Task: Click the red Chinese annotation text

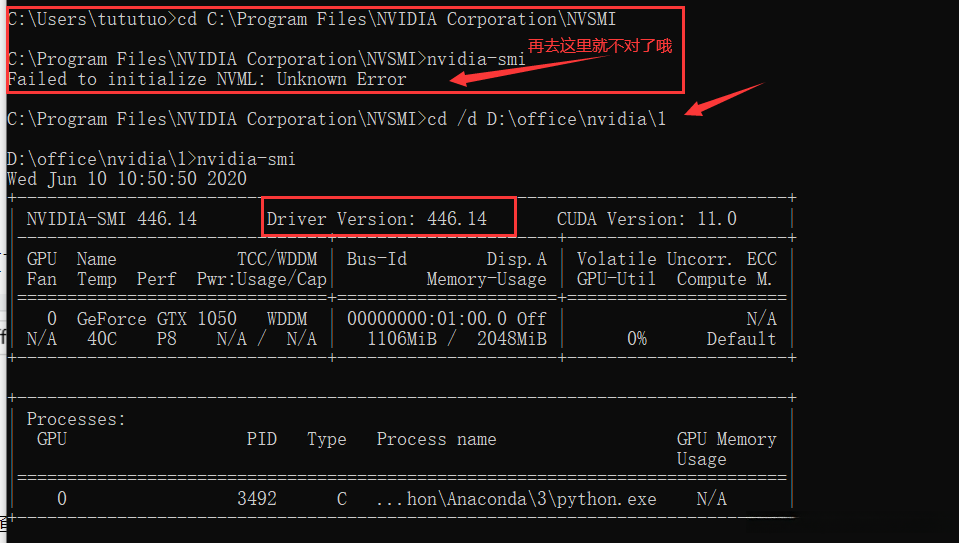Action: (600, 46)
